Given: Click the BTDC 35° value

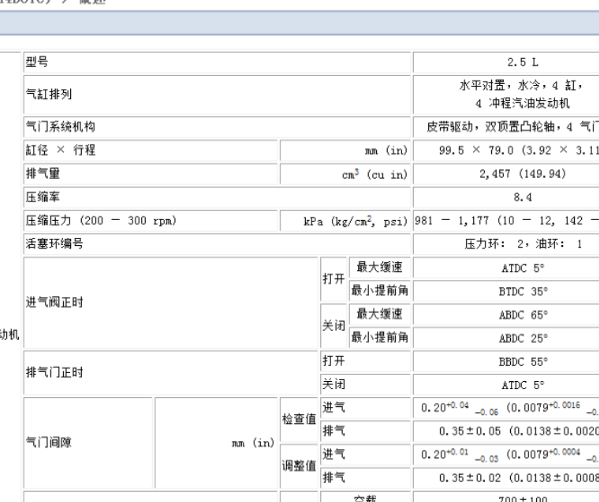Looking at the screenshot, I should tap(523, 291).
